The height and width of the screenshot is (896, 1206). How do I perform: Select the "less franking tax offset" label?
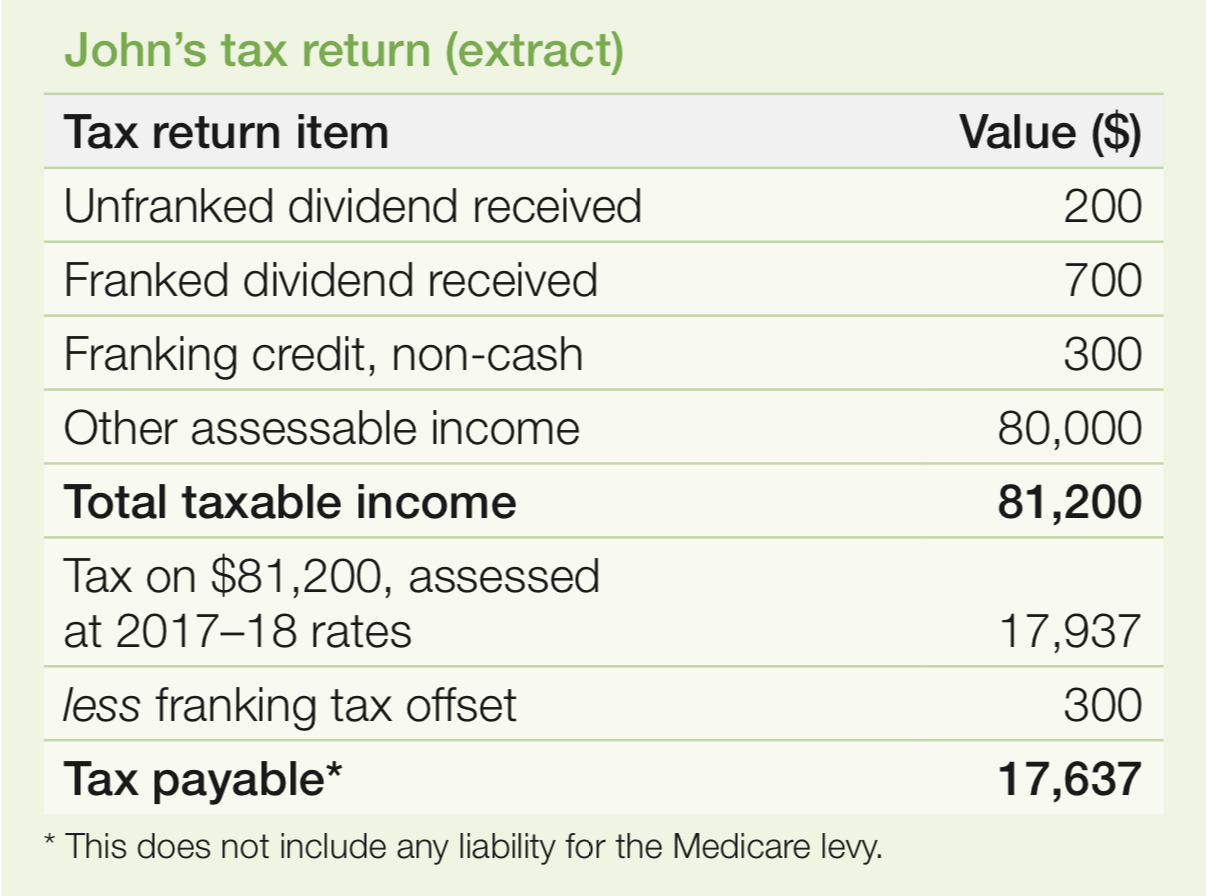pos(290,706)
